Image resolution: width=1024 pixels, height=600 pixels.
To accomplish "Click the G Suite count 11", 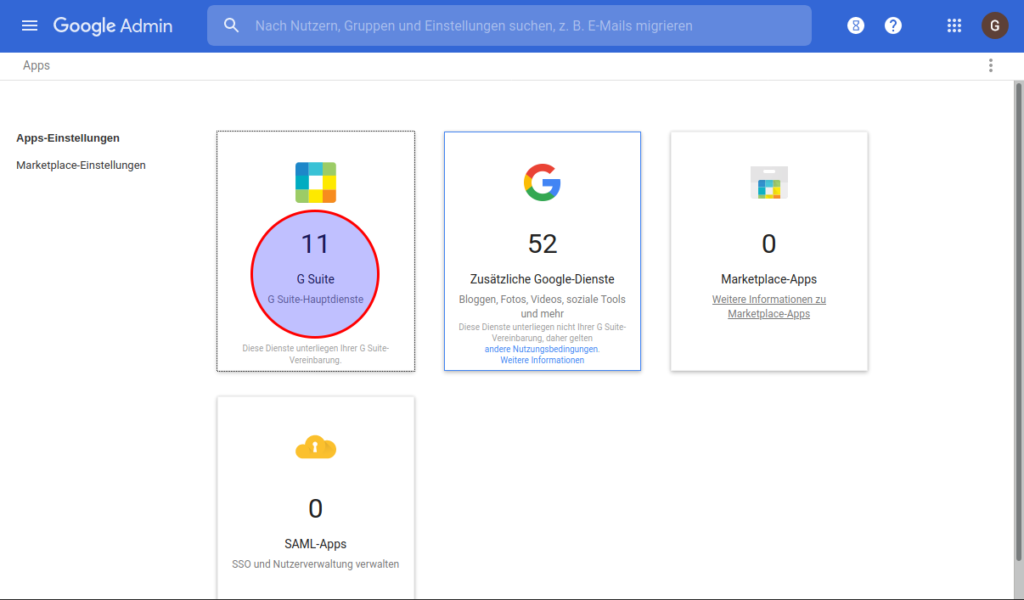I will [315, 244].
